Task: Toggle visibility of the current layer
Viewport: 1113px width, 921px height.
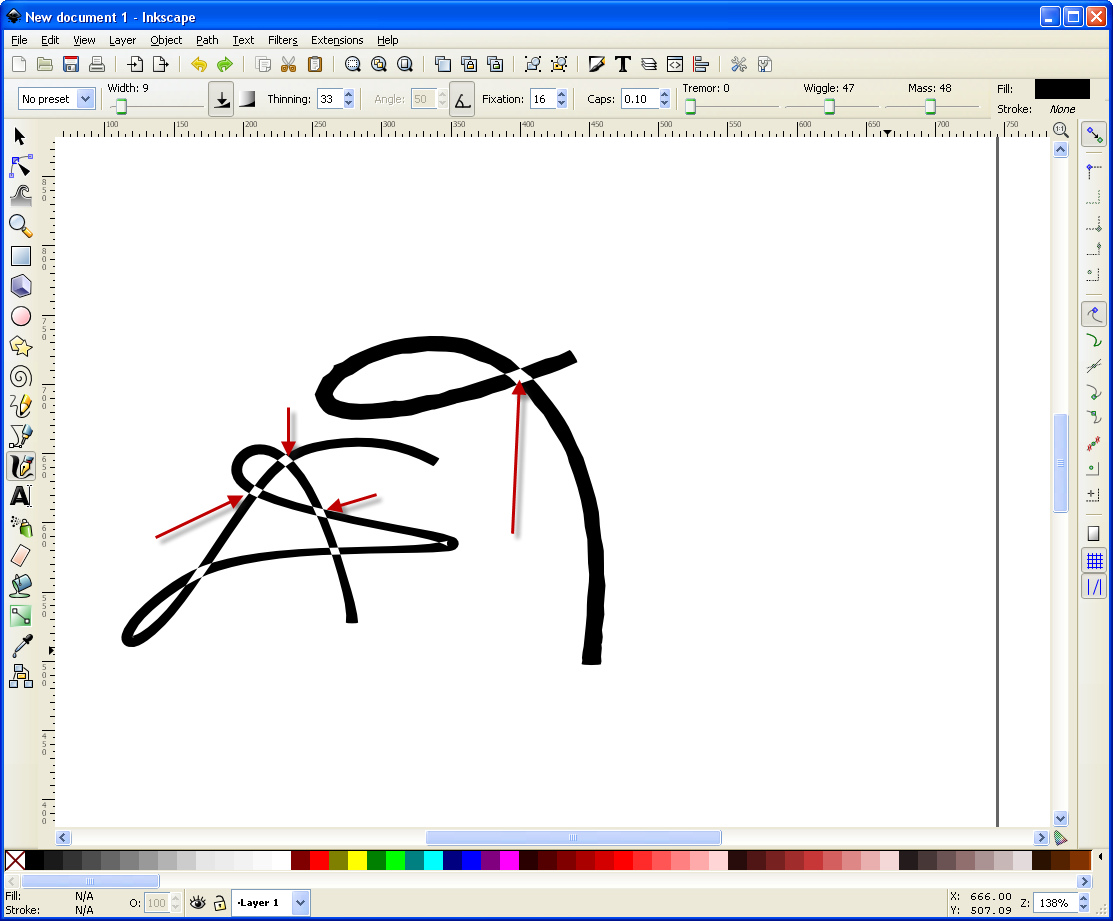Action: point(197,903)
